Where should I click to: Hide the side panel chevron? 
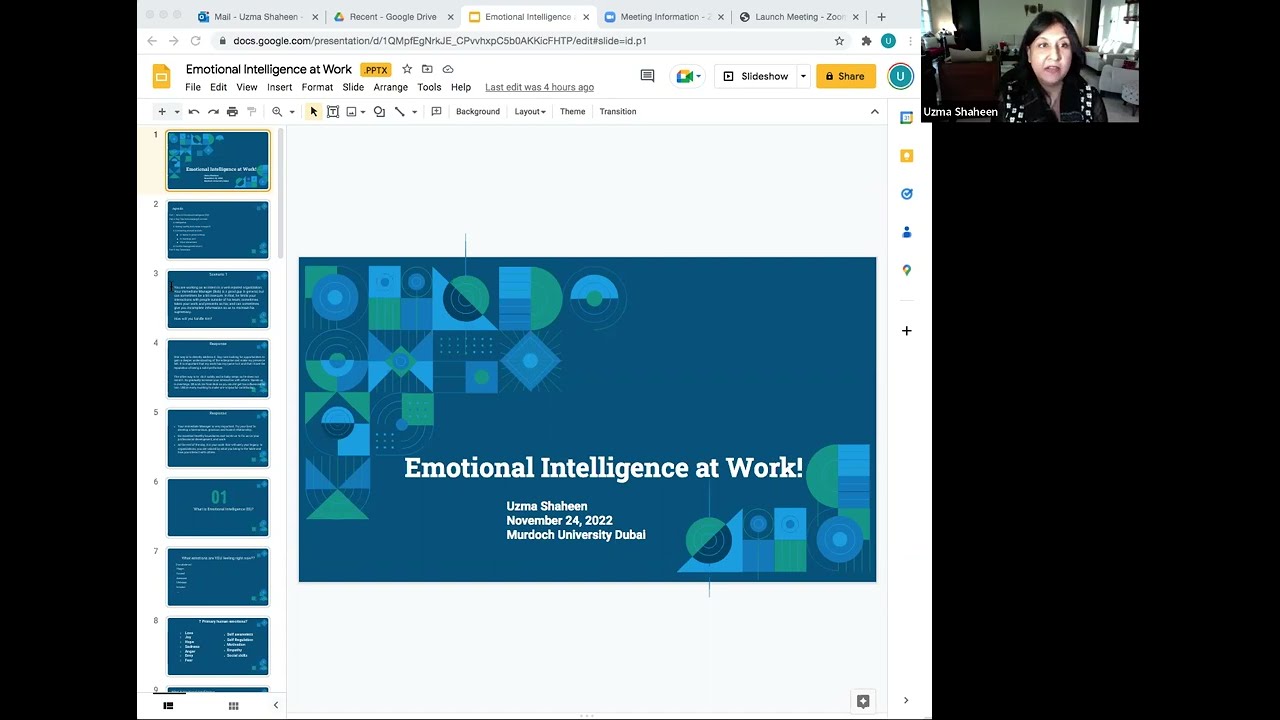pyautogui.click(x=906, y=701)
